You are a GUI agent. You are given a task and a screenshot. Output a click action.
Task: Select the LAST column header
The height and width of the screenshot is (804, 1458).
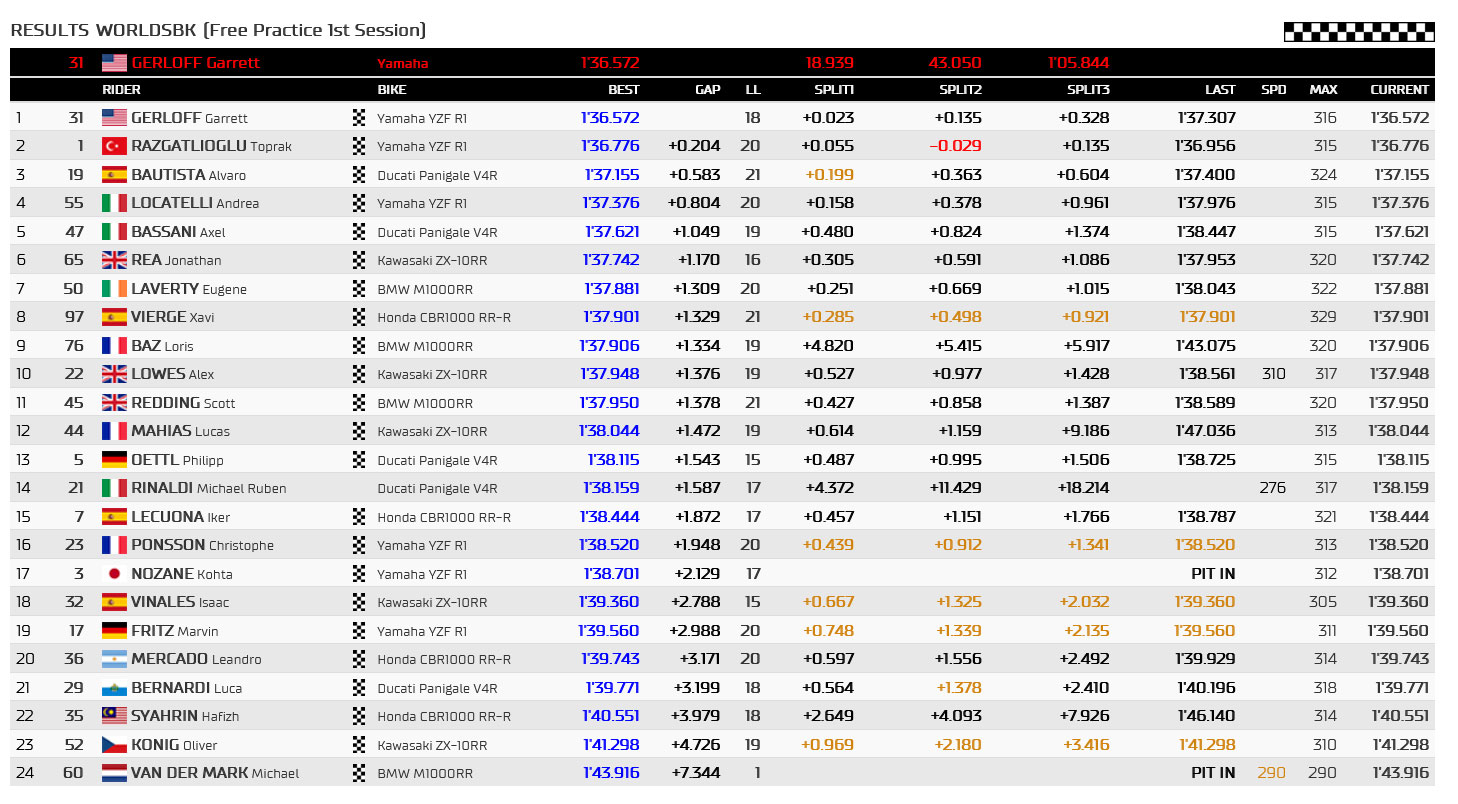(1220, 90)
